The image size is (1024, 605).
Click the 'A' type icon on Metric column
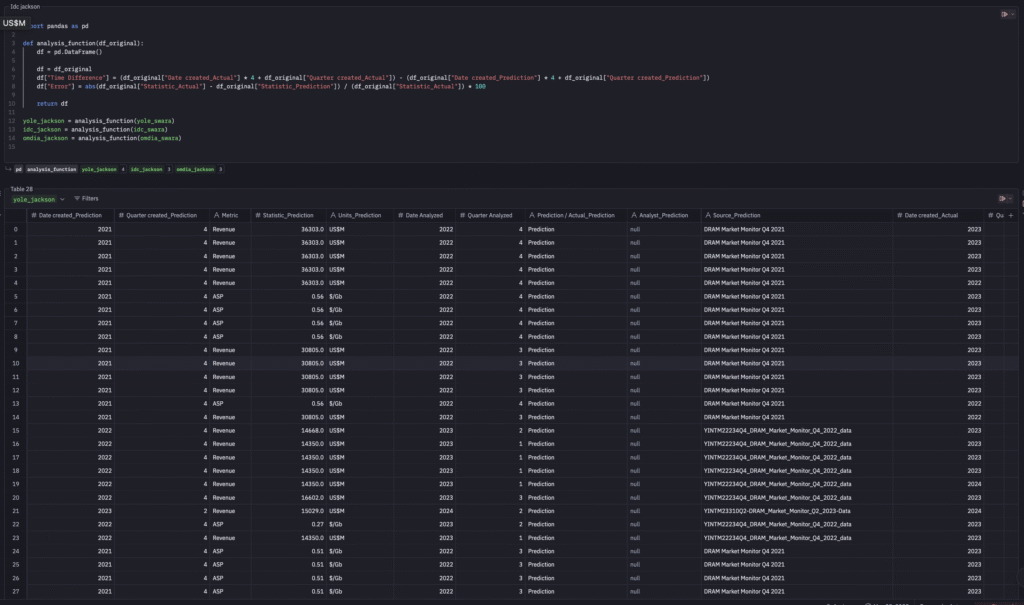coord(215,215)
